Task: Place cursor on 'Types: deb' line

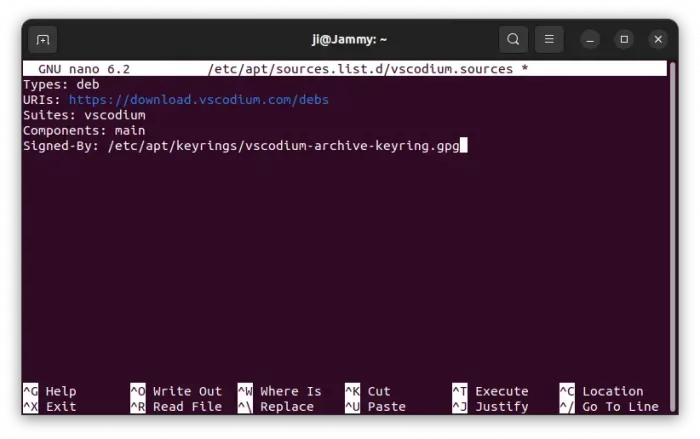Action: pyautogui.click(x=61, y=85)
